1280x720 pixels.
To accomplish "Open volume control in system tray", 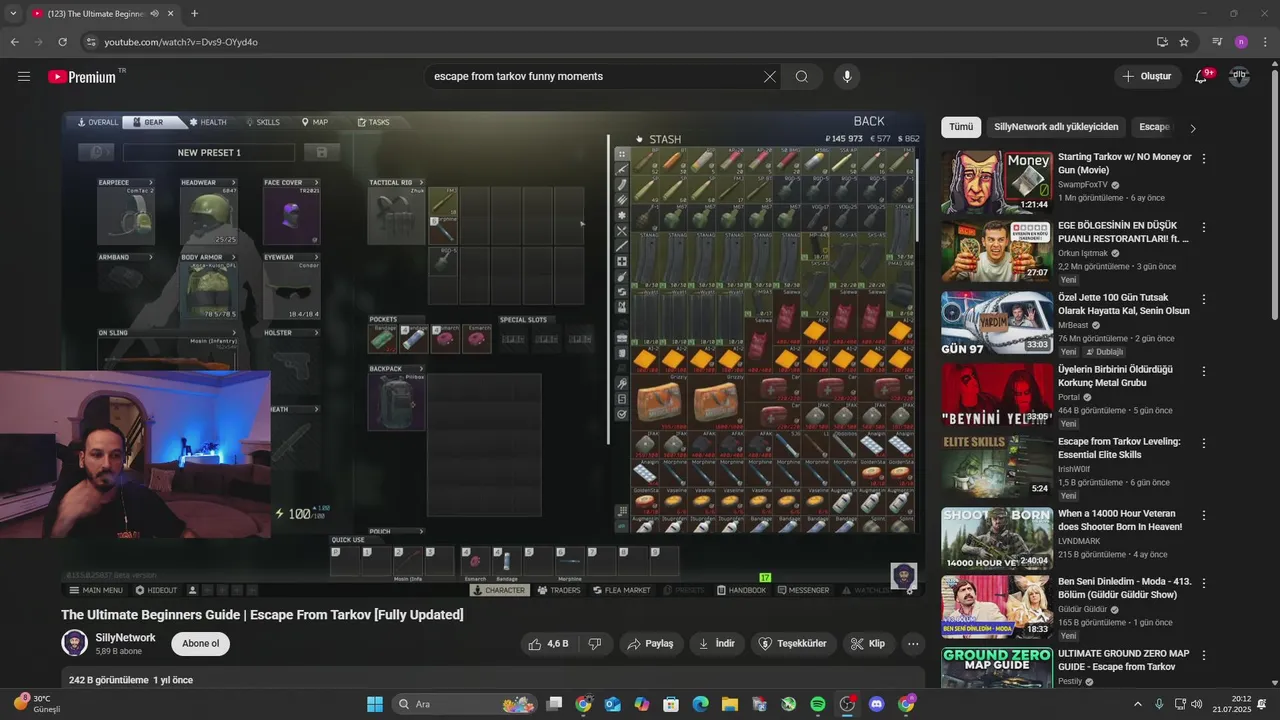I will tap(1198, 704).
